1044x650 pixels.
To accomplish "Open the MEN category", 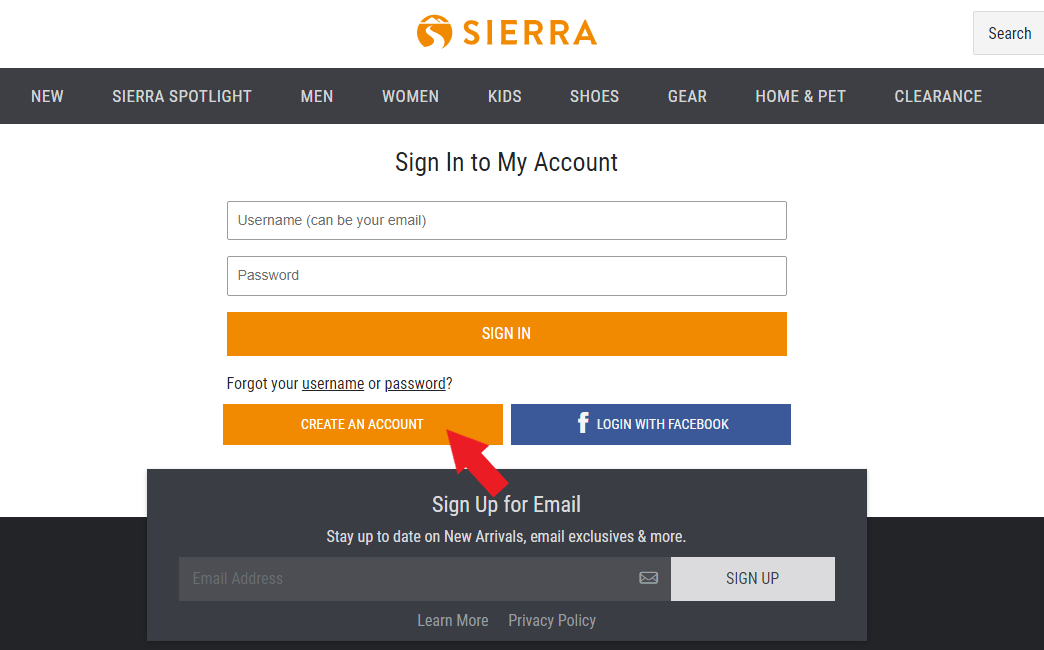I will click(x=316, y=96).
